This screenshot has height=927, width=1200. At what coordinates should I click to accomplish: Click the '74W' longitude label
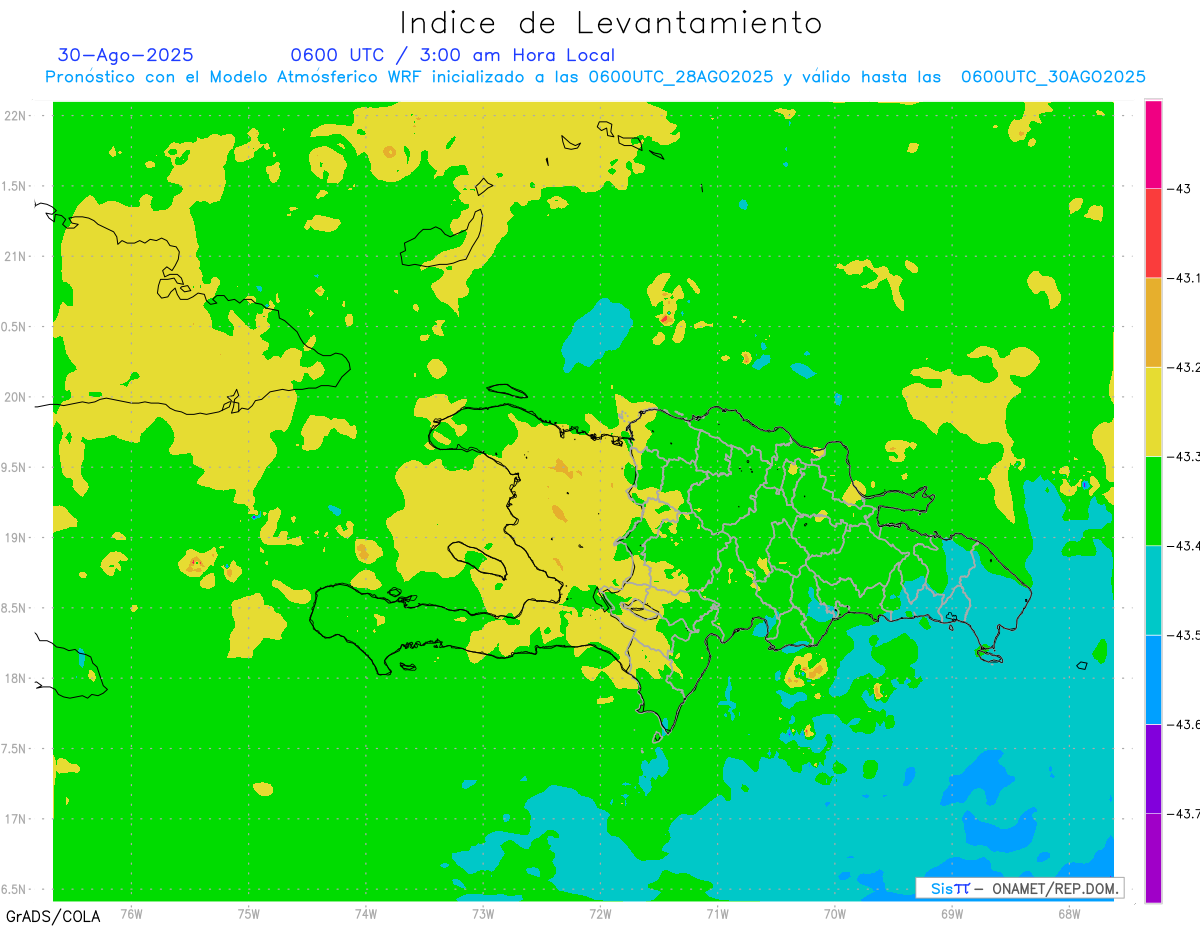366,913
